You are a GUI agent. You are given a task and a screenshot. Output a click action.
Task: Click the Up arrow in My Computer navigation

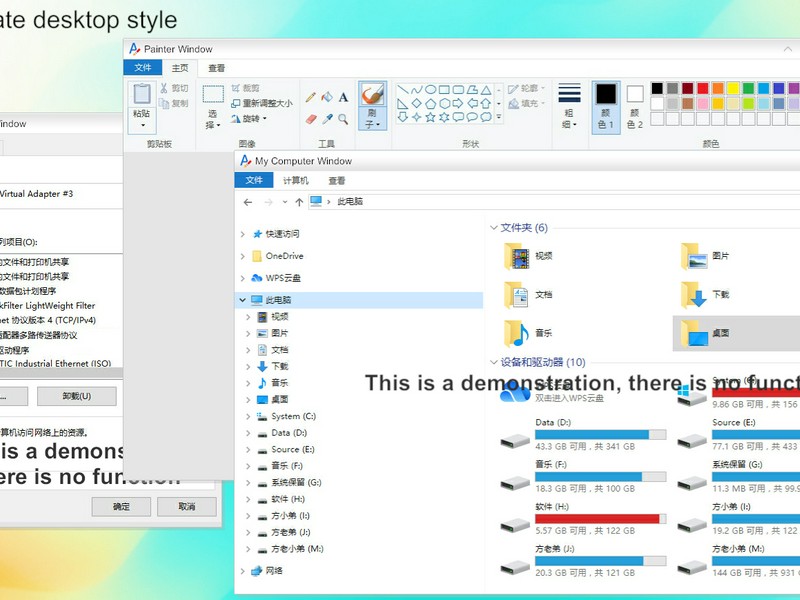click(x=299, y=202)
